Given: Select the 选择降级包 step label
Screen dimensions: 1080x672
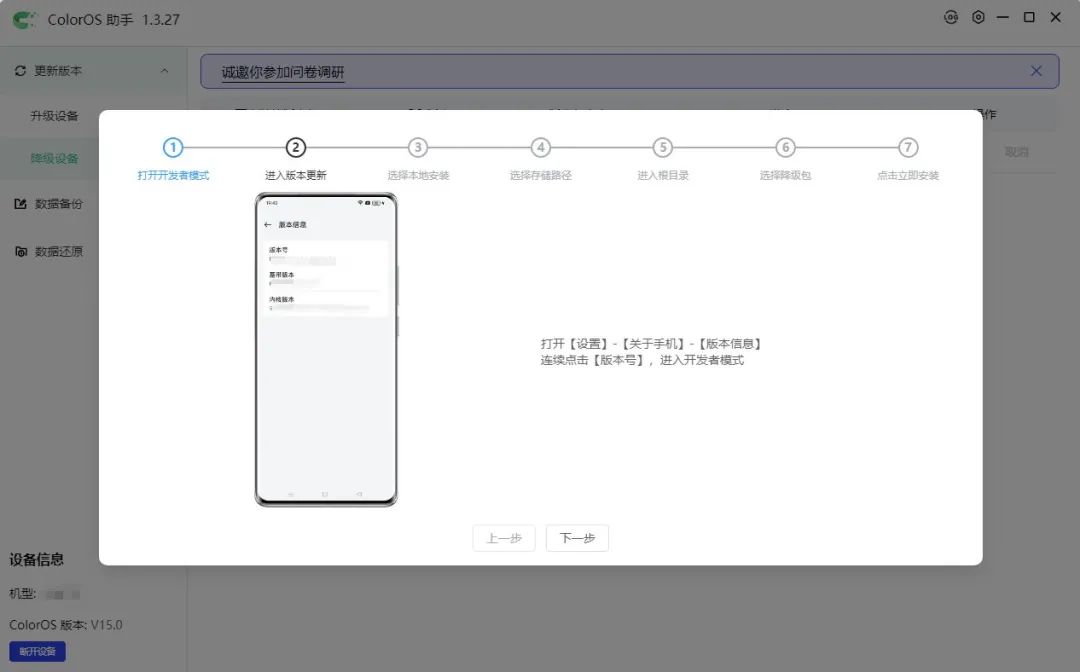Looking at the screenshot, I should [x=785, y=176].
